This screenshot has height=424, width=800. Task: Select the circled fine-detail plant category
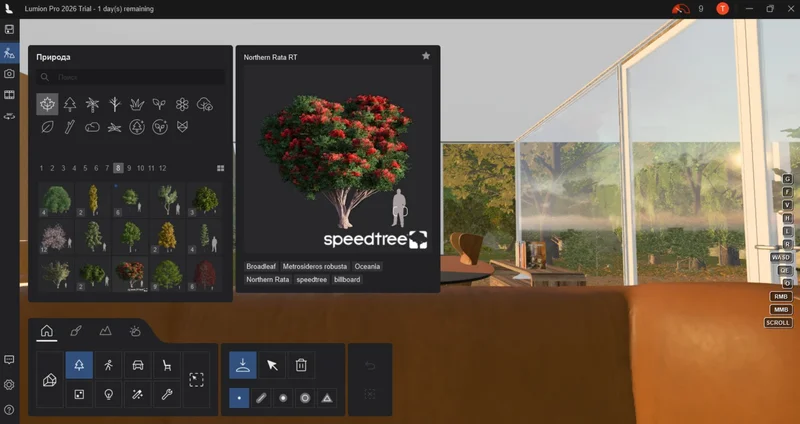160,127
